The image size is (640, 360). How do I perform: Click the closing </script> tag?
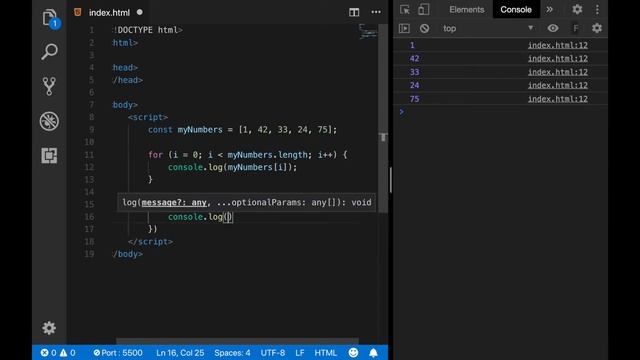coord(150,242)
